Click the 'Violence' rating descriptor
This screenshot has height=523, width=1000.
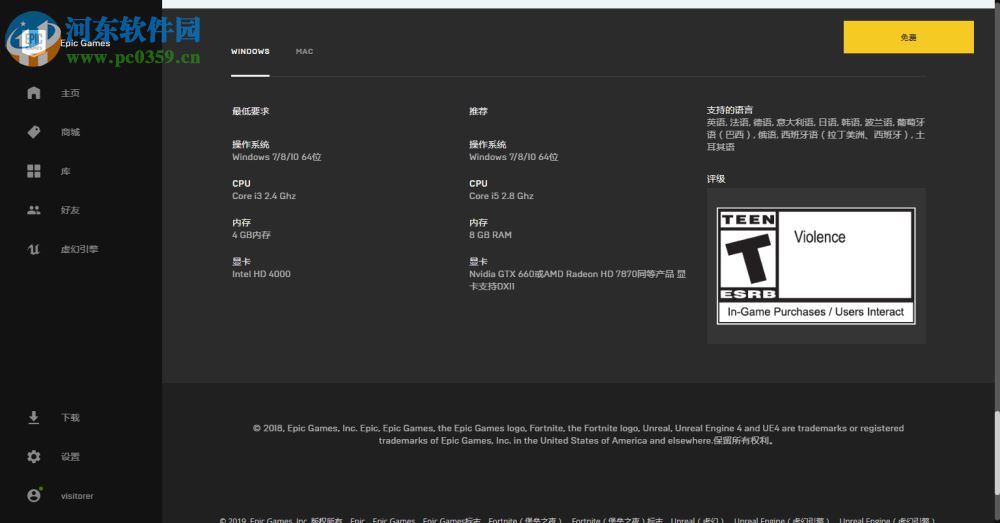820,237
